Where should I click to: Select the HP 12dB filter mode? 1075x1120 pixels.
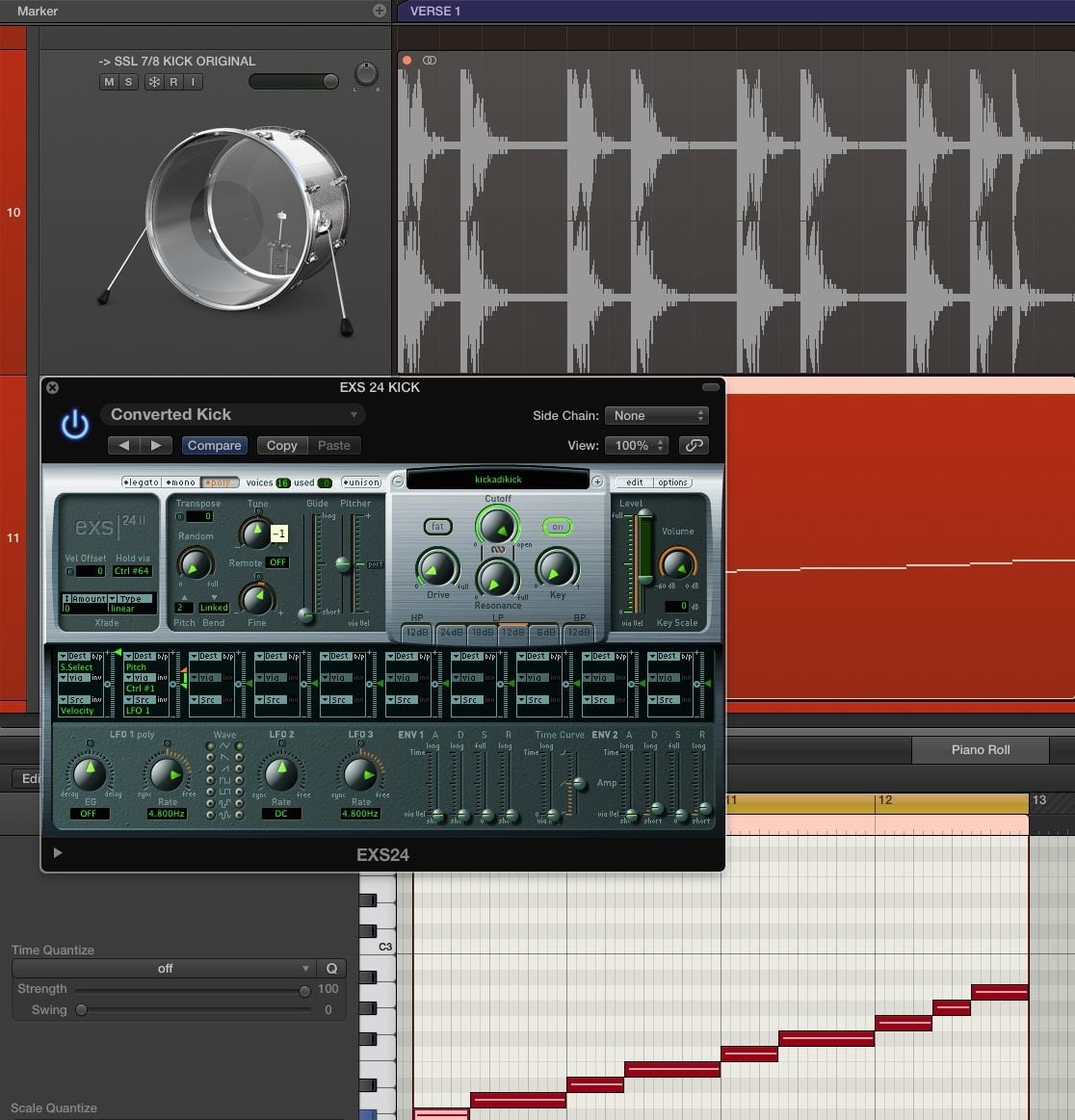pyautogui.click(x=417, y=632)
